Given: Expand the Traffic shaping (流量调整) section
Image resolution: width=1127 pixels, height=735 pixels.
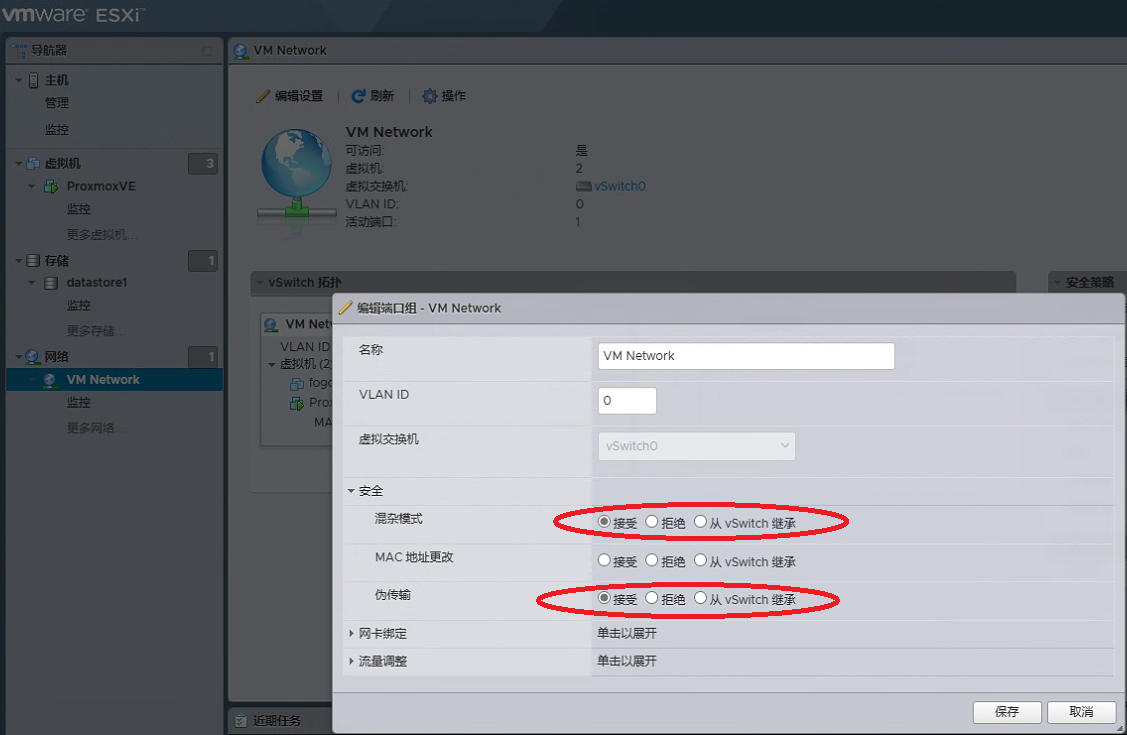Looking at the screenshot, I should (x=351, y=661).
